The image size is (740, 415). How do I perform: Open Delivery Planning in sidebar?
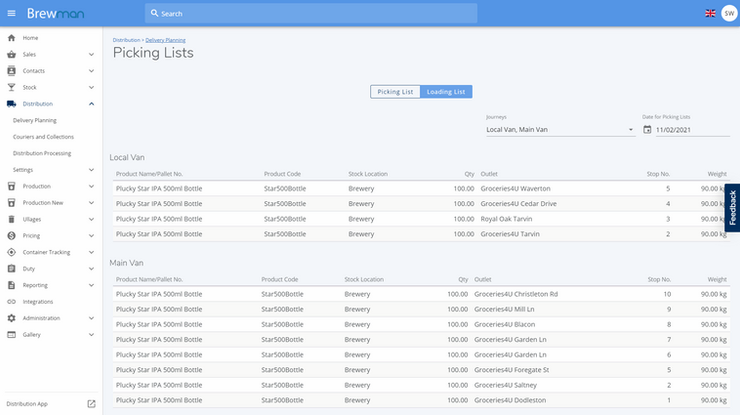[34, 120]
